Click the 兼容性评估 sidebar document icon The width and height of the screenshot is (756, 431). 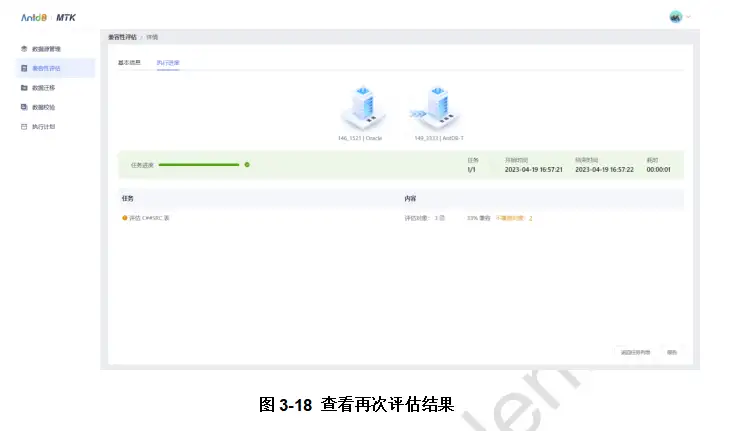24,68
